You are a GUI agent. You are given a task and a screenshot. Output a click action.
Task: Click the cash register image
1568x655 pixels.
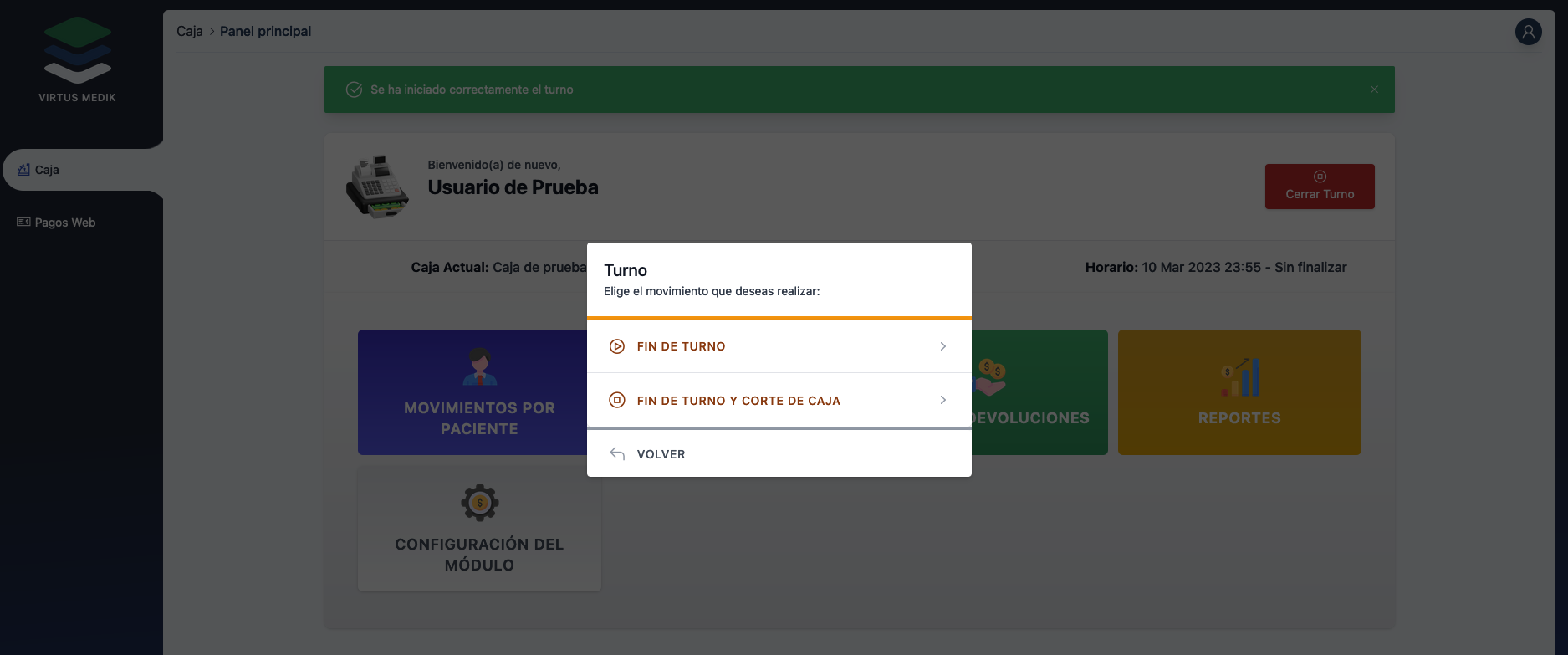[x=377, y=187]
